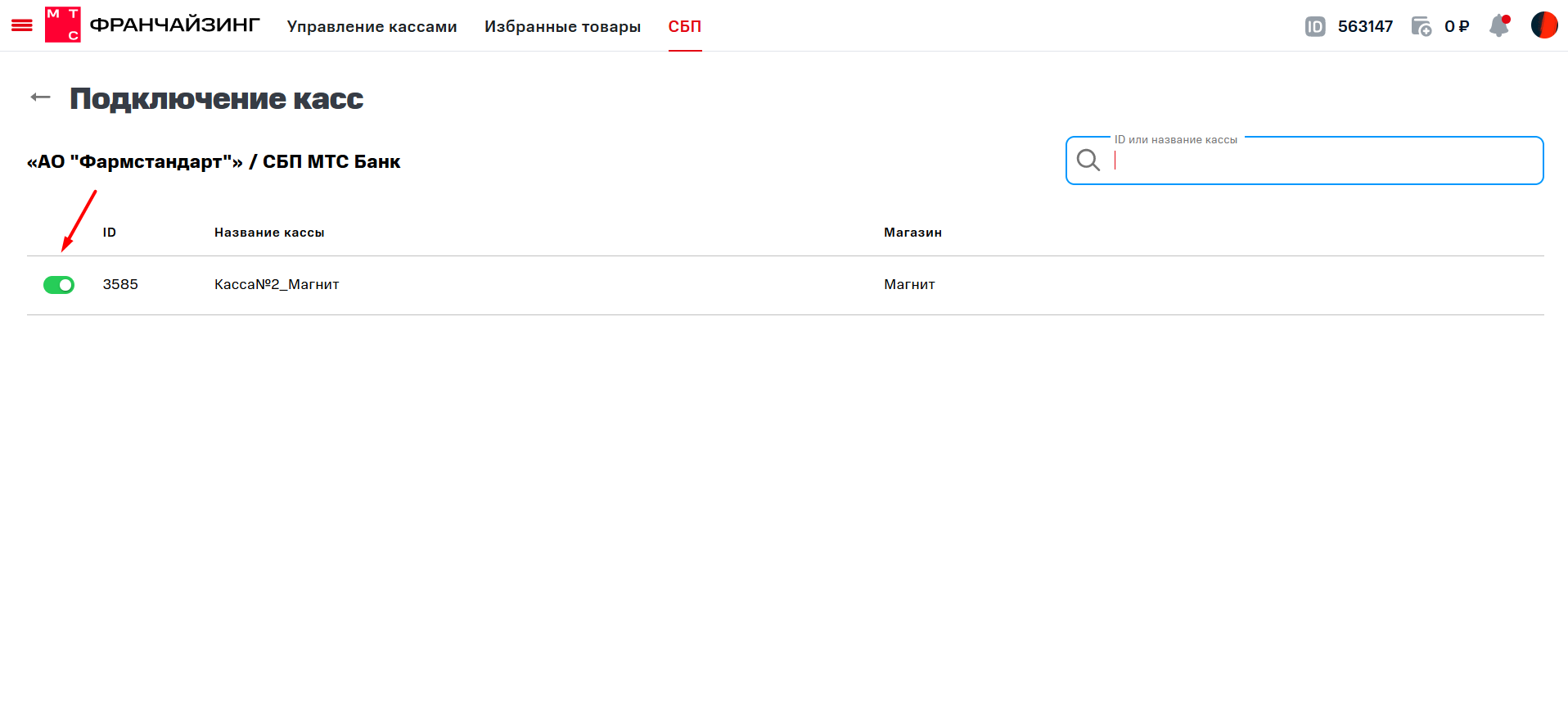
Task: Open Управление кассами menu
Action: click(x=372, y=26)
